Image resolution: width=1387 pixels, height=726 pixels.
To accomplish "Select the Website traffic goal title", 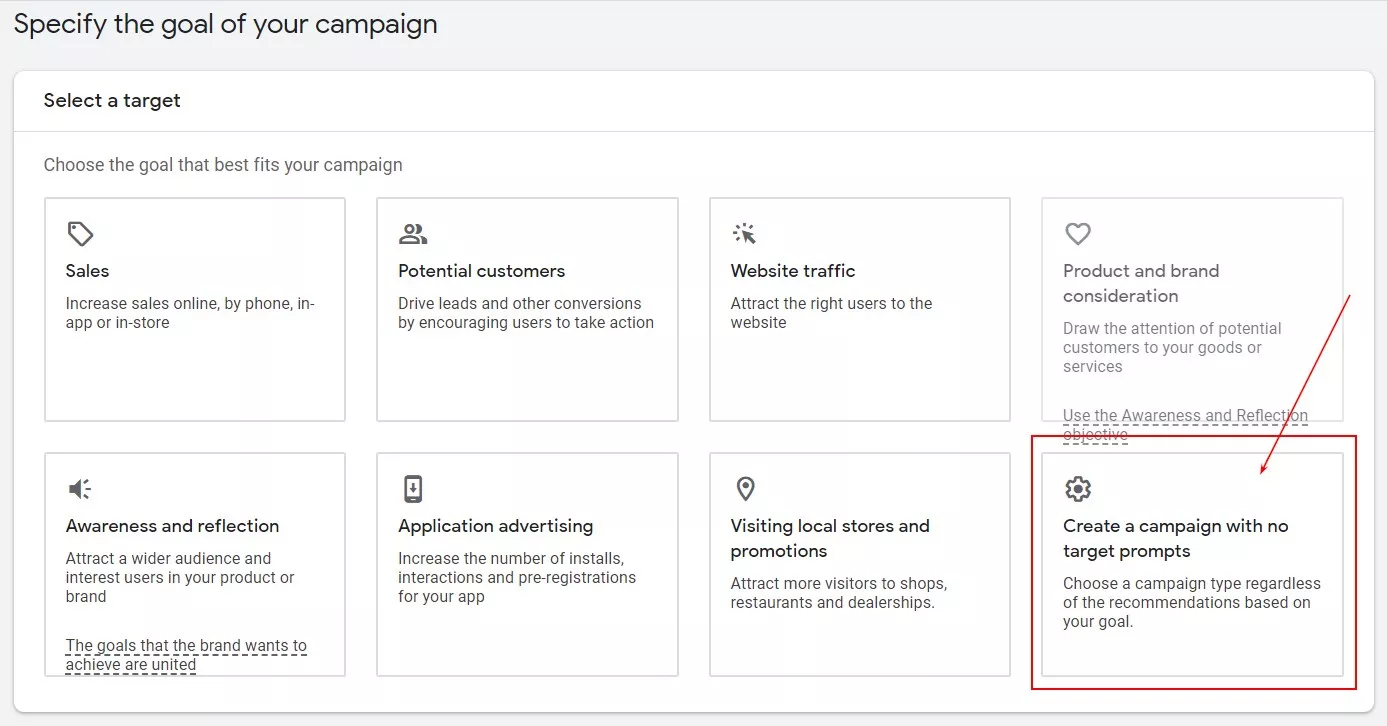I will [x=793, y=271].
